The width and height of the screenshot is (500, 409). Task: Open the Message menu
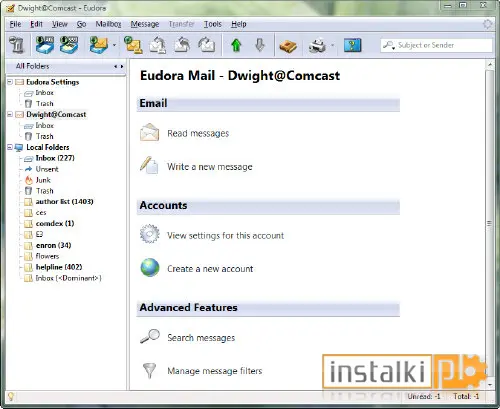[145, 24]
